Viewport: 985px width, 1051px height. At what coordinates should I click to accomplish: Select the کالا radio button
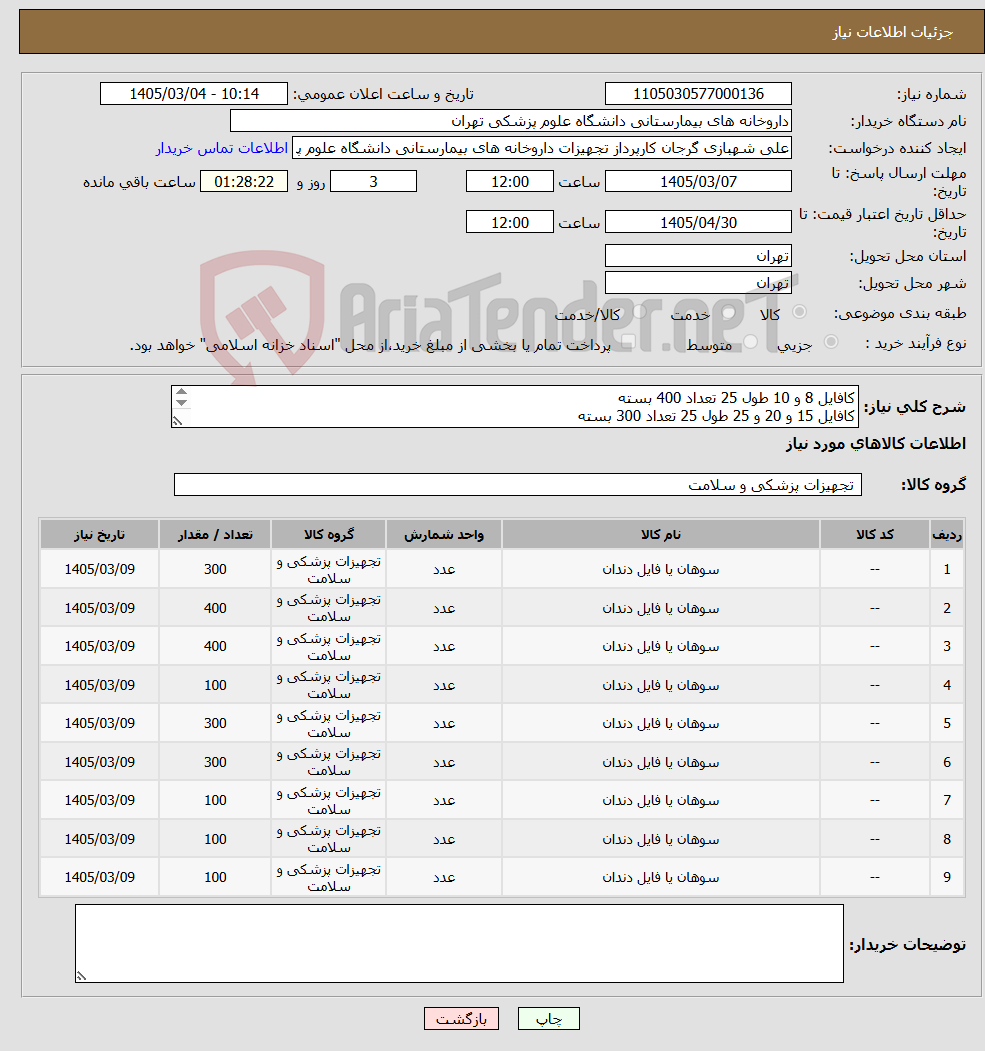(x=799, y=312)
